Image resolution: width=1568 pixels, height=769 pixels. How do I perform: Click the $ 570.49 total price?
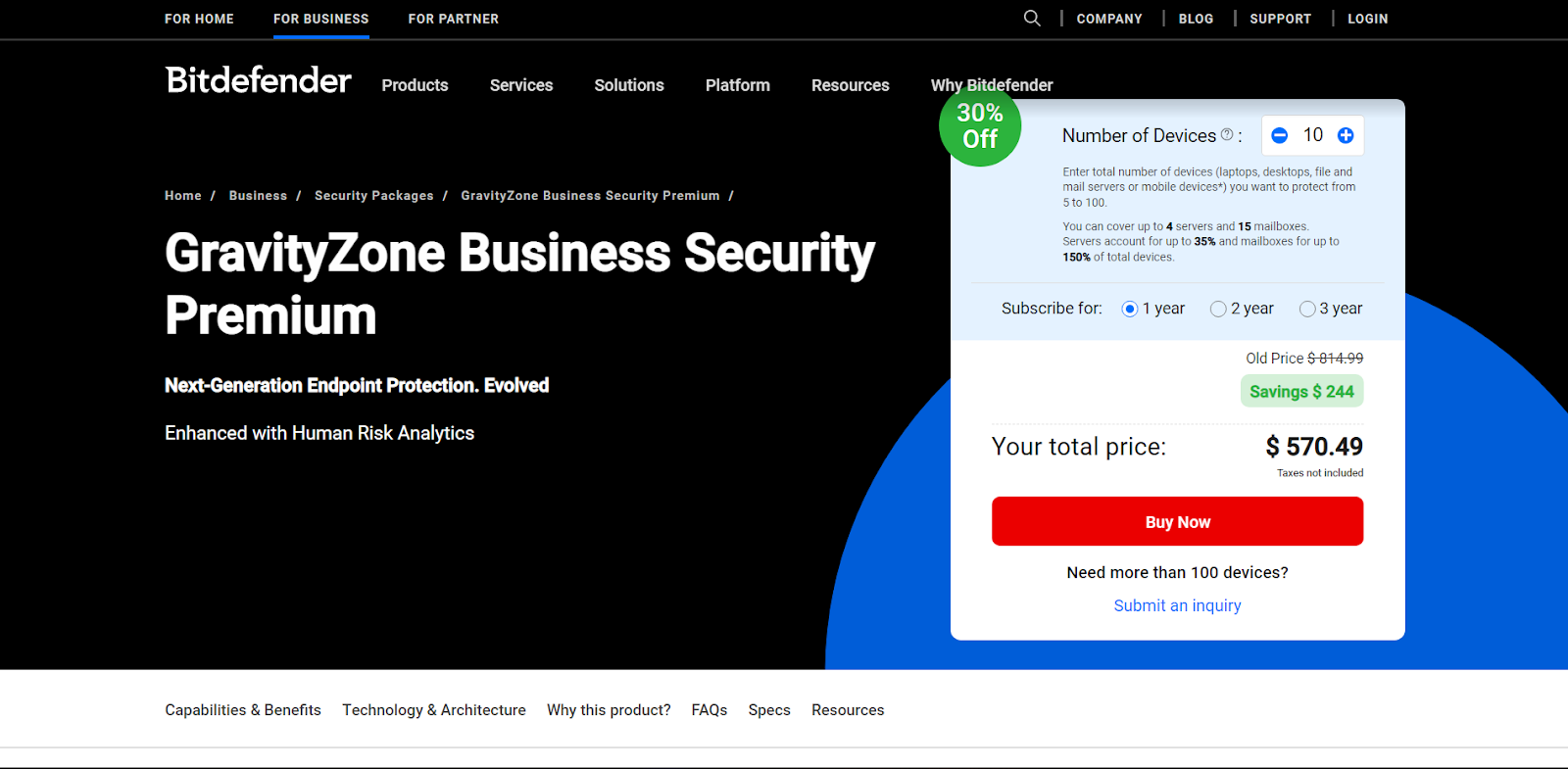[1314, 447]
